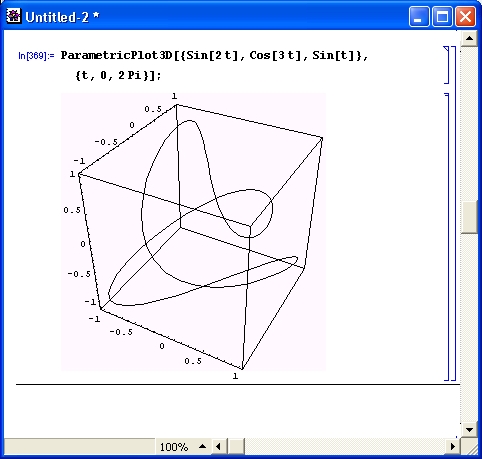Click the vertical scrollbar up arrow
This screenshot has height=459, width=482.
[x=469, y=39]
